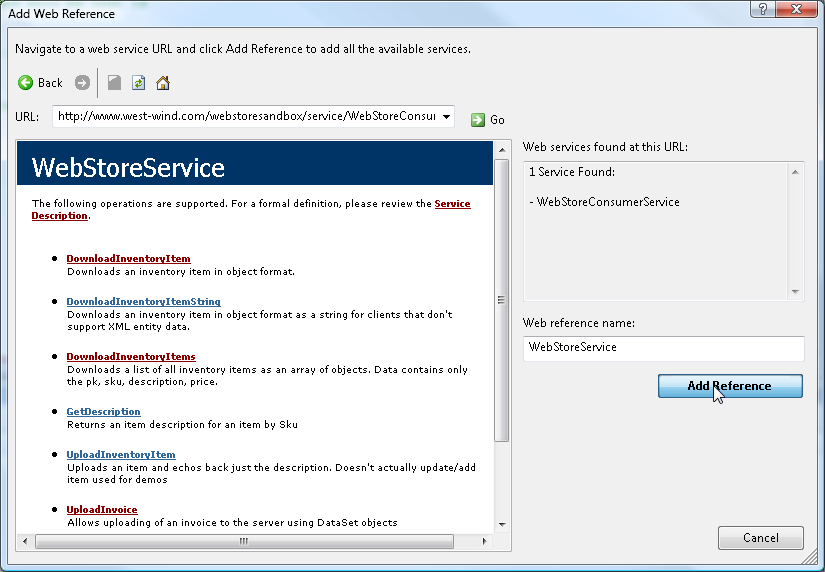Click the Home toolbar icon
Image resolution: width=825 pixels, height=572 pixels.
pos(163,83)
